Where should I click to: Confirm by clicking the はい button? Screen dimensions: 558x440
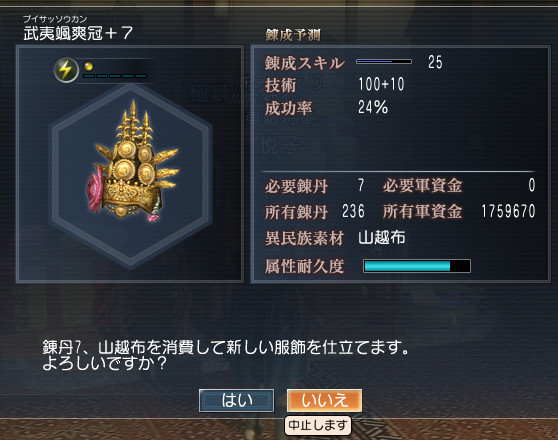[x=237, y=400]
